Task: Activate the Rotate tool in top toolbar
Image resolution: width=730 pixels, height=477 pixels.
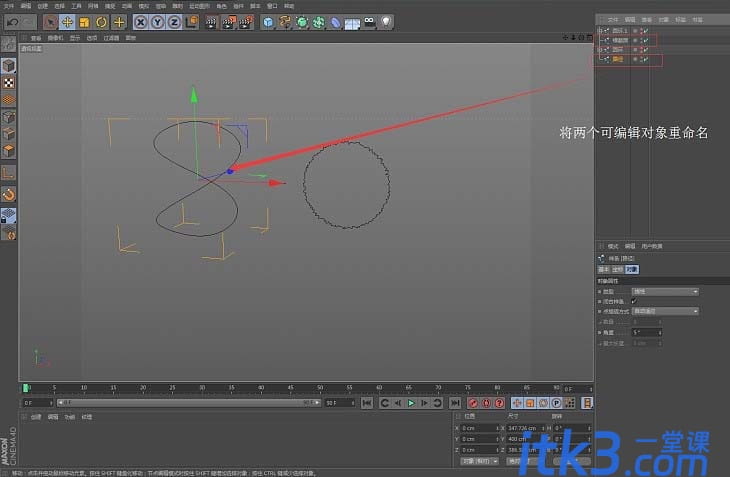Action: click(x=101, y=22)
